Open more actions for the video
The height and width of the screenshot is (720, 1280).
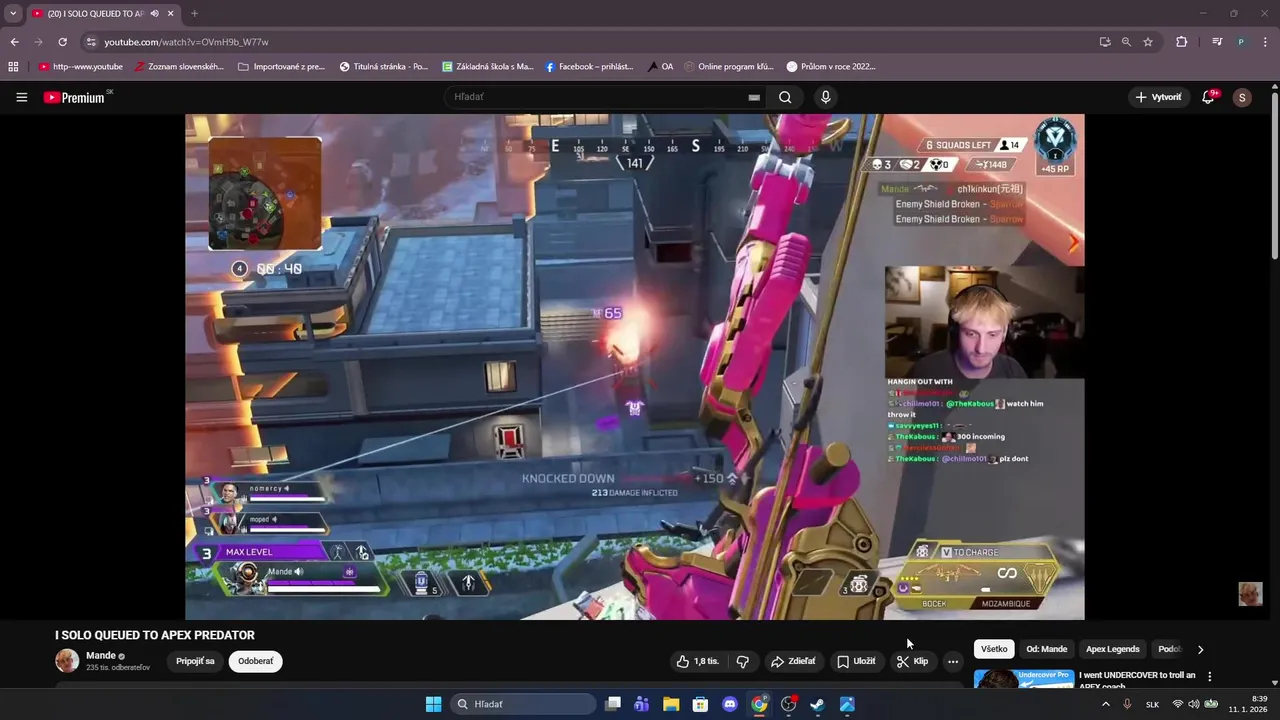pyautogui.click(x=953, y=661)
